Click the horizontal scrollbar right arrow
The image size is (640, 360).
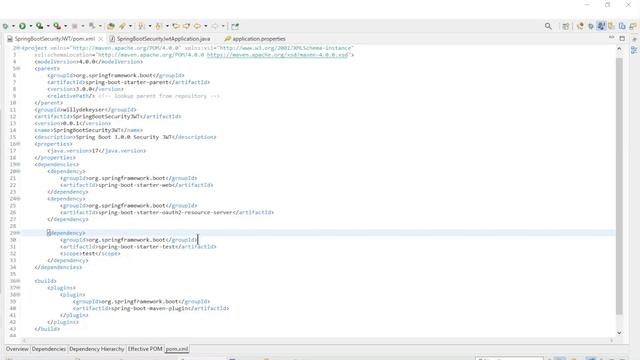pos(611,340)
